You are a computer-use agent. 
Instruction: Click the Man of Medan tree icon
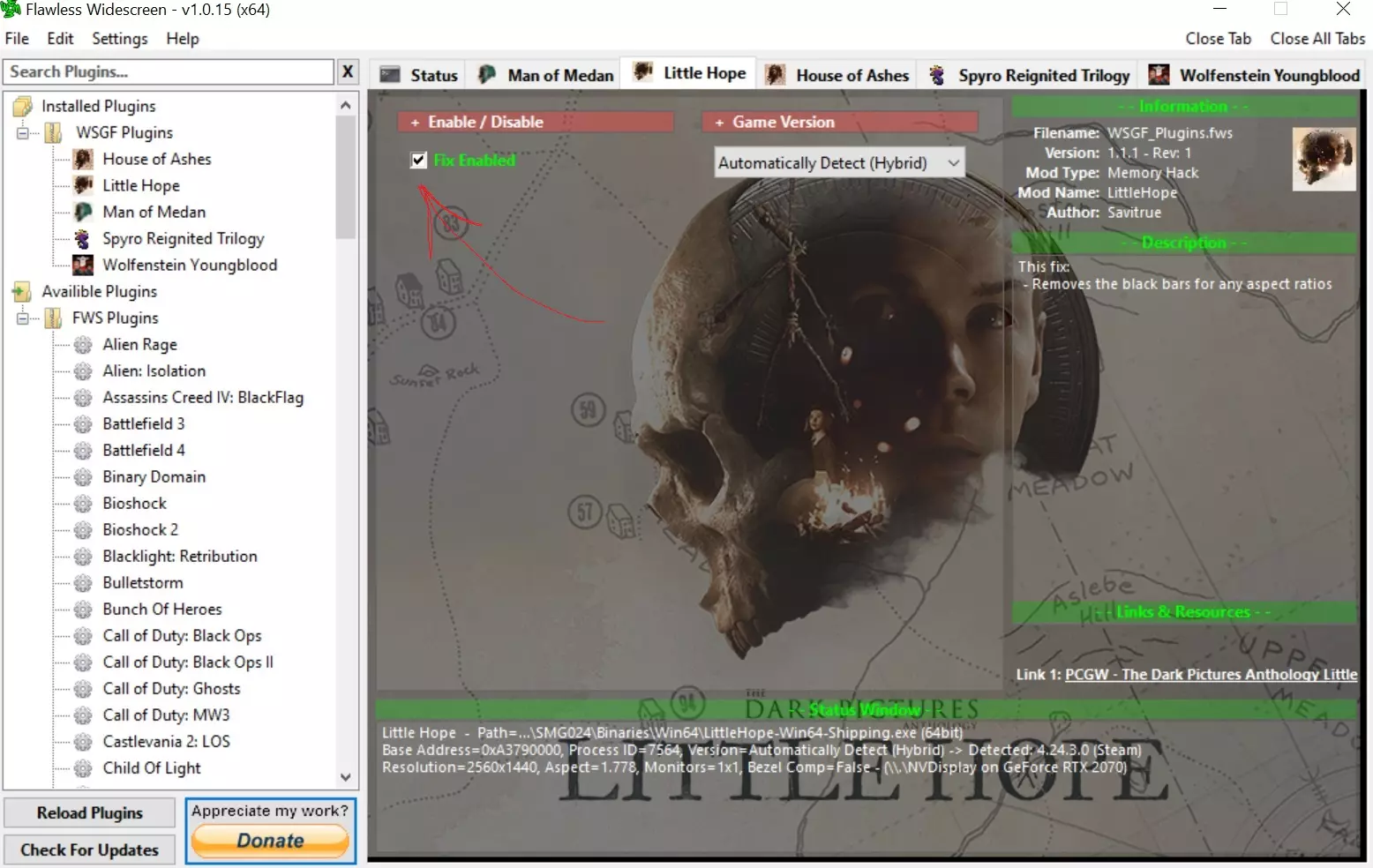coord(83,213)
